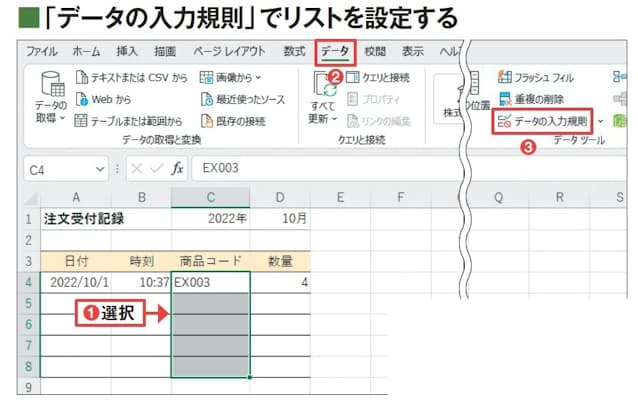Open データの入力規則 dialog
638x407 pixels.
tap(542, 121)
